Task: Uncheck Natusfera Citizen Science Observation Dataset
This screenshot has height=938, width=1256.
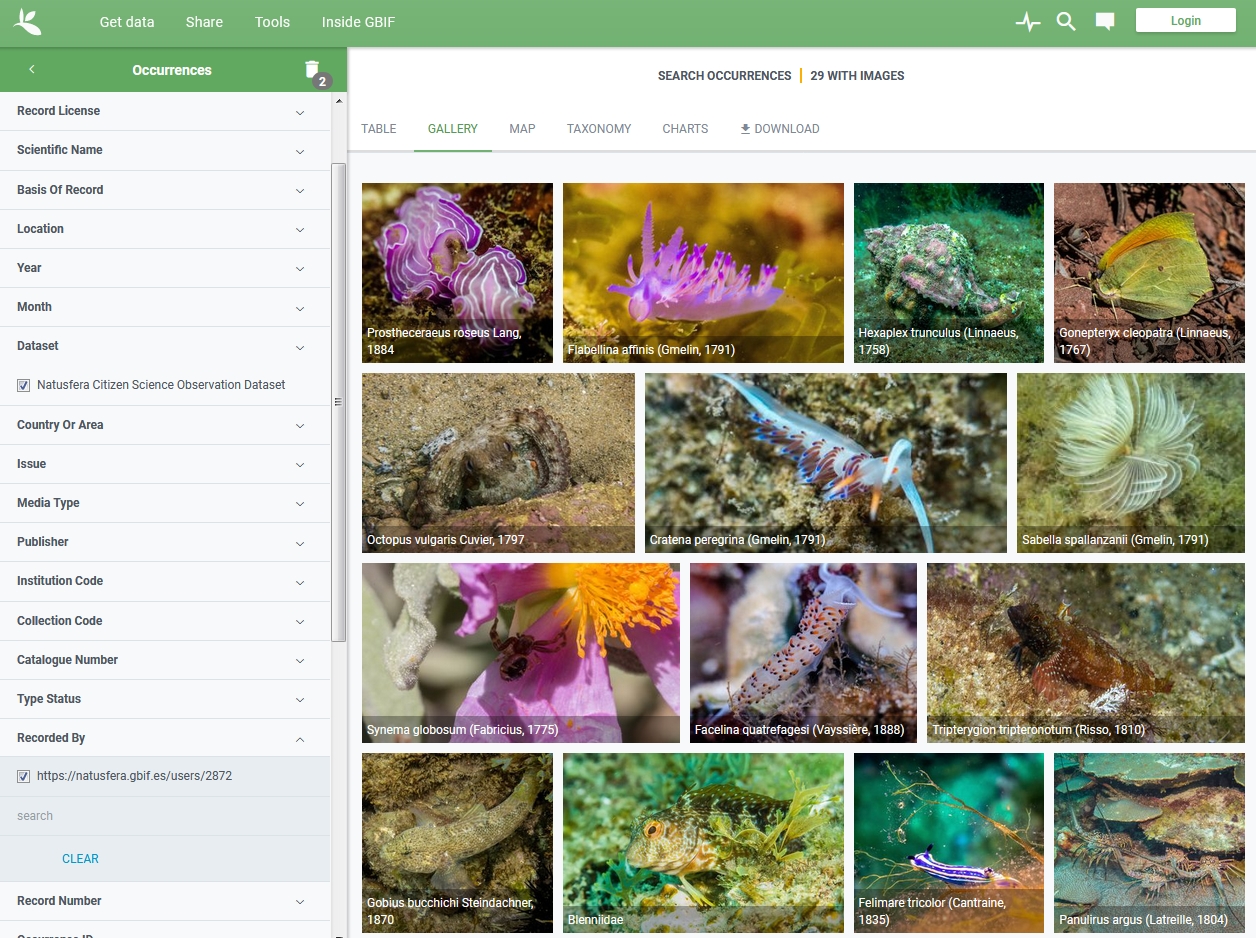Action: pyautogui.click(x=24, y=385)
